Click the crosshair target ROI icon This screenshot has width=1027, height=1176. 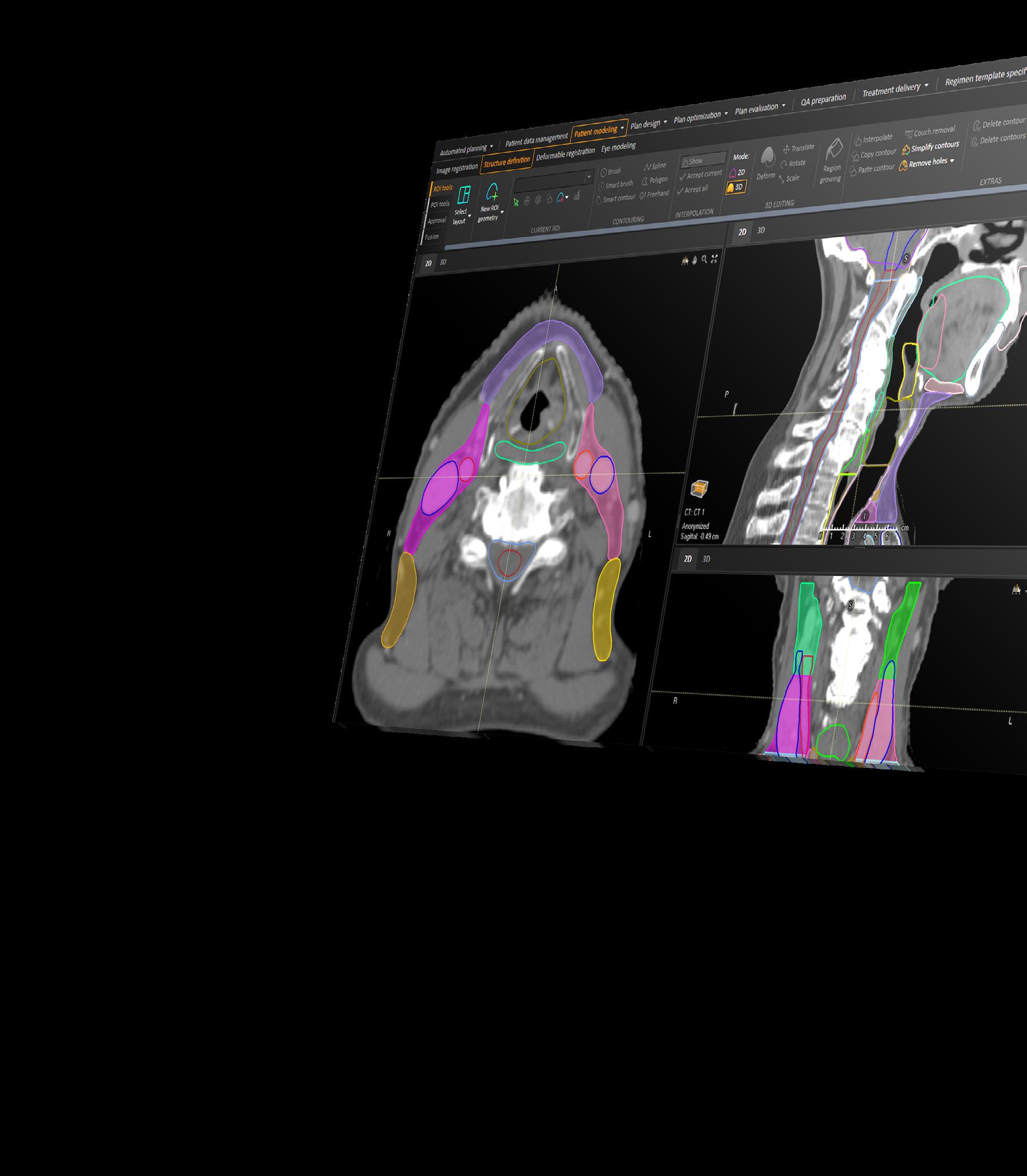[x=528, y=201]
